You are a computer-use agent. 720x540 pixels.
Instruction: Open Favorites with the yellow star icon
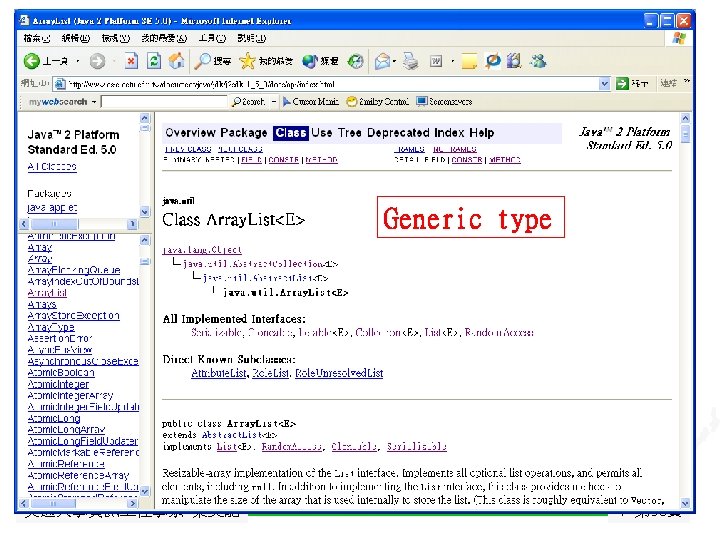tap(265, 61)
